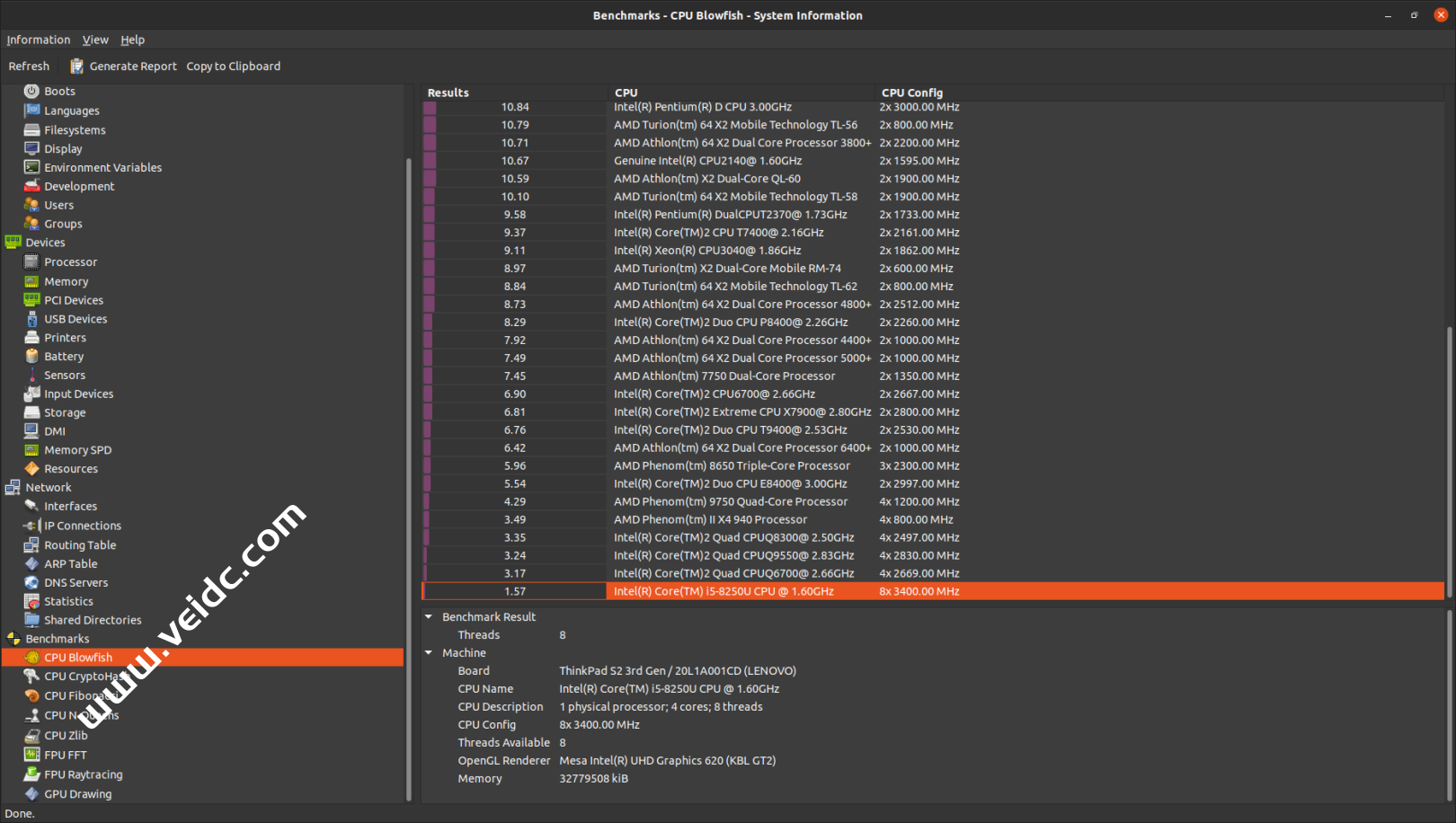Screen dimensions: 1456x823
Task: Open the Help menu
Action: click(132, 40)
